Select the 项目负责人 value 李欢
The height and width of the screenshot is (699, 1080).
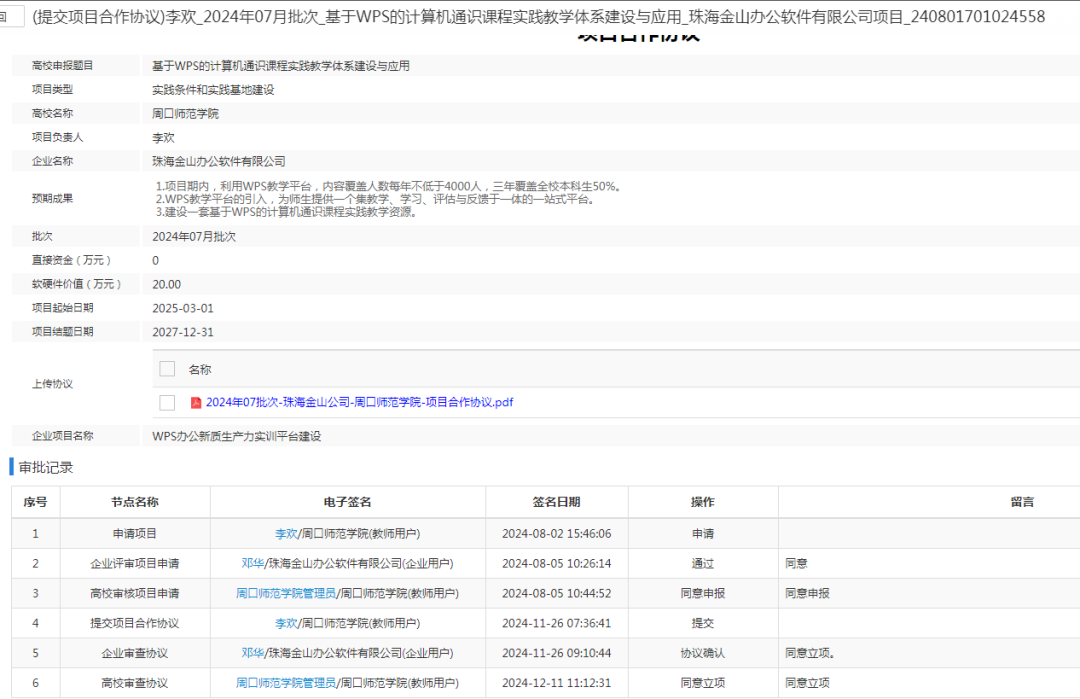tap(163, 138)
